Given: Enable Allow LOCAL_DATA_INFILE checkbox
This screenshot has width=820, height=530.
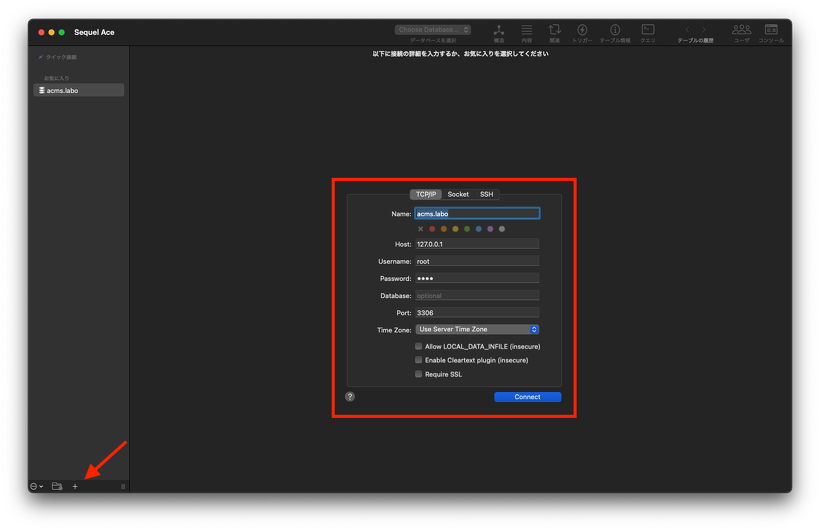Looking at the screenshot, I should [419, 346].
